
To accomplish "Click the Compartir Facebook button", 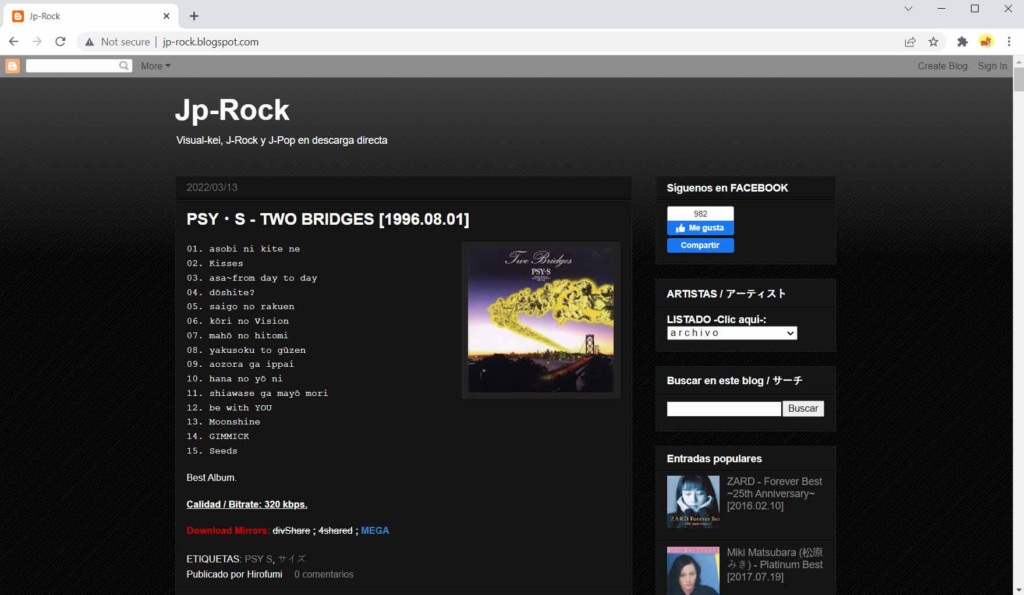I will tap(700, 246).
